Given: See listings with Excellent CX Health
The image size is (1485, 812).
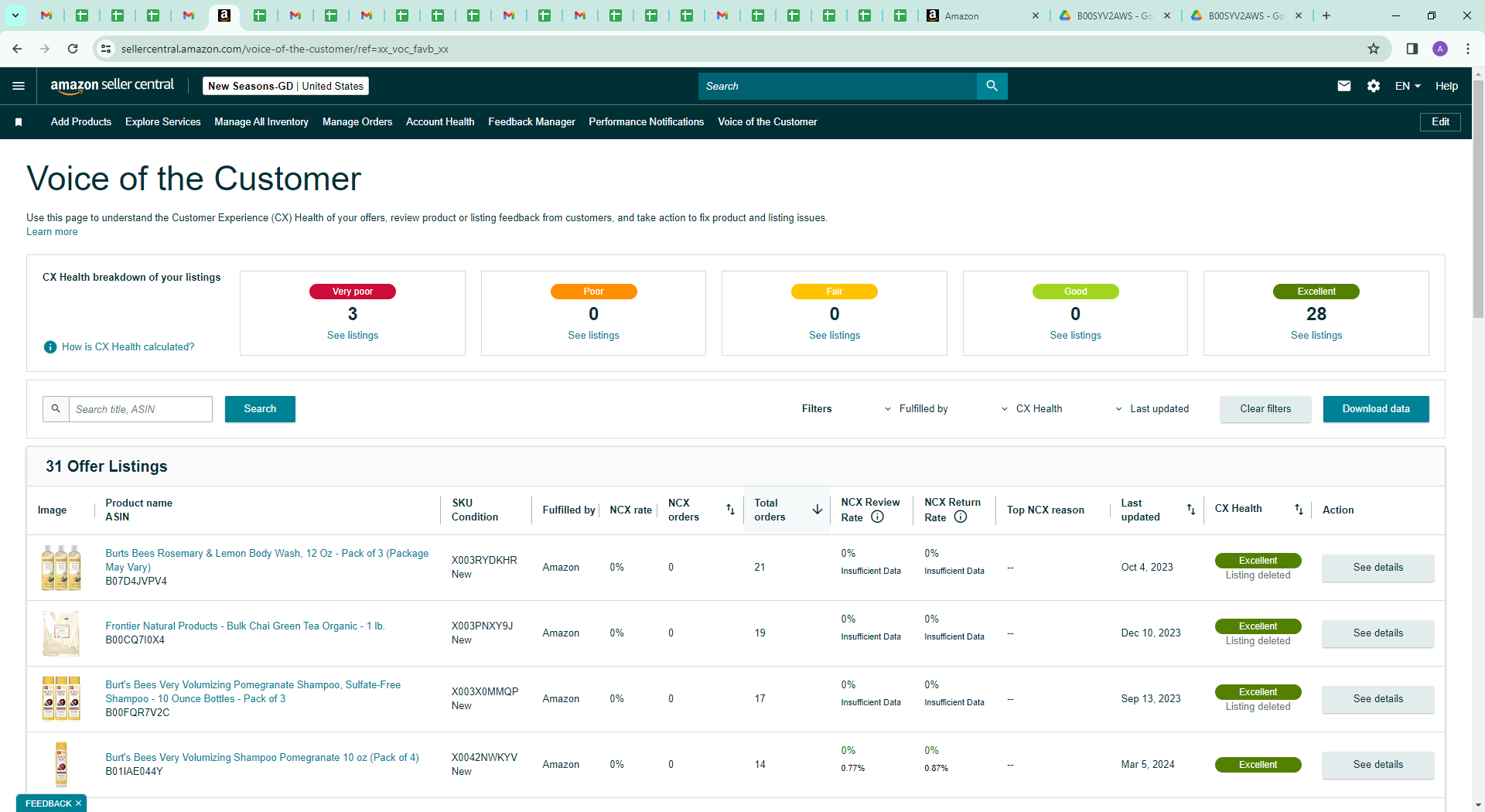Looking at the screenshot, I should point(1316,336).
